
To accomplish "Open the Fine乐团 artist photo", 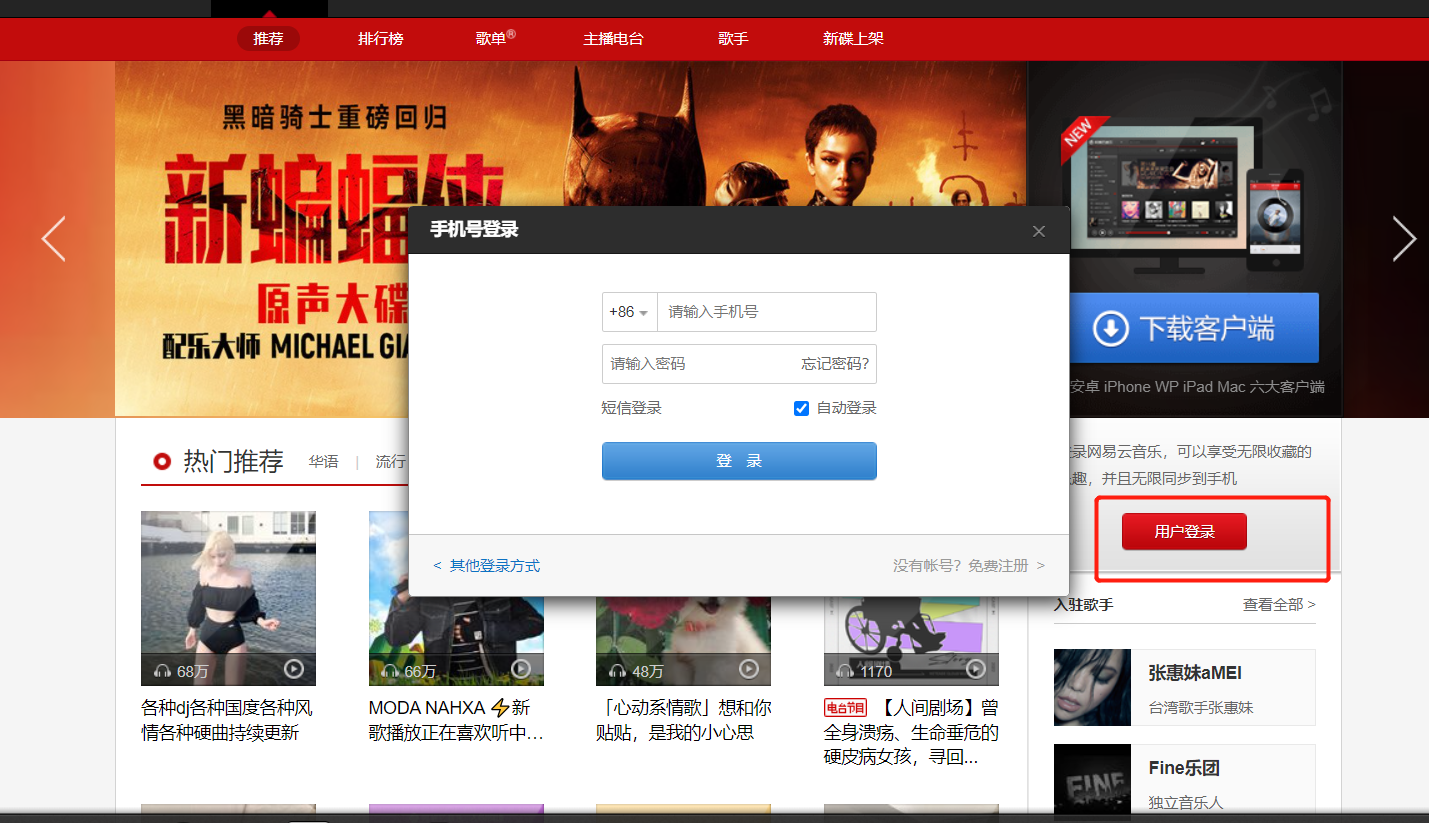I will [x=1092, y=782].
